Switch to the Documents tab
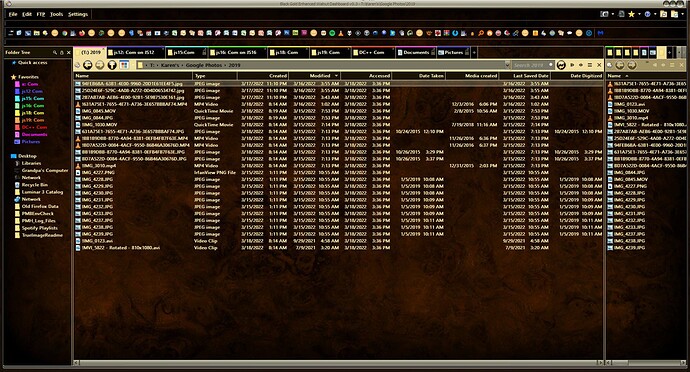This screenshot has height=372, width=690. coord(416,52)
